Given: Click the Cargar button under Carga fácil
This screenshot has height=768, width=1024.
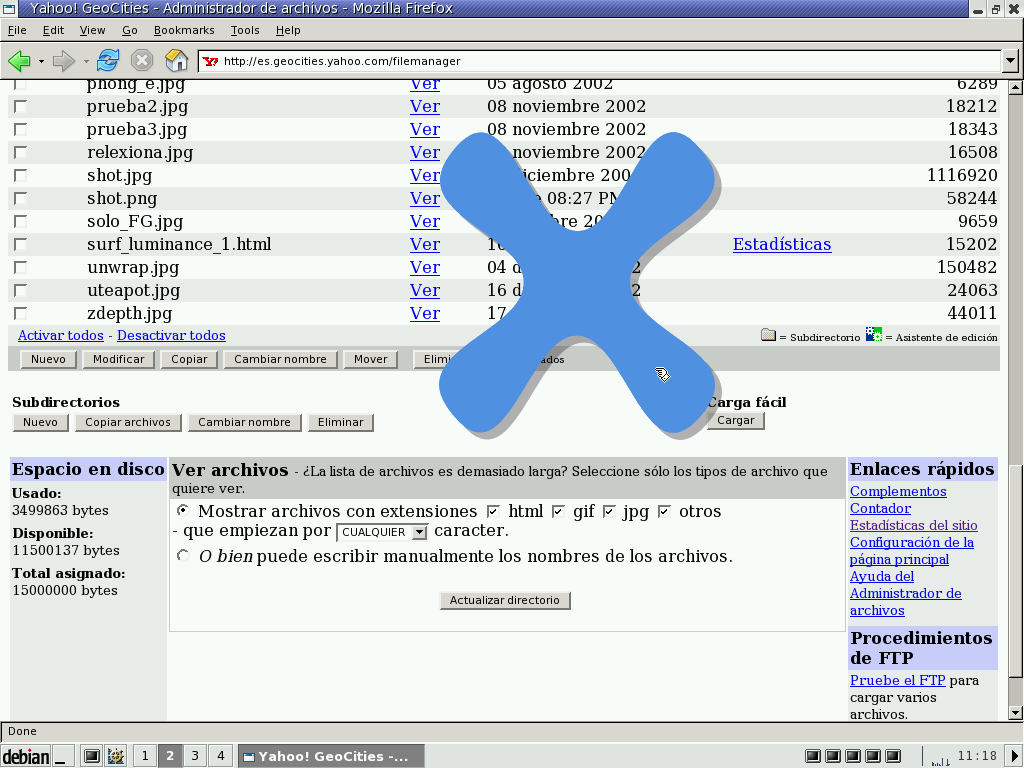Looking at the screenshot, I should tap(735, 421).
